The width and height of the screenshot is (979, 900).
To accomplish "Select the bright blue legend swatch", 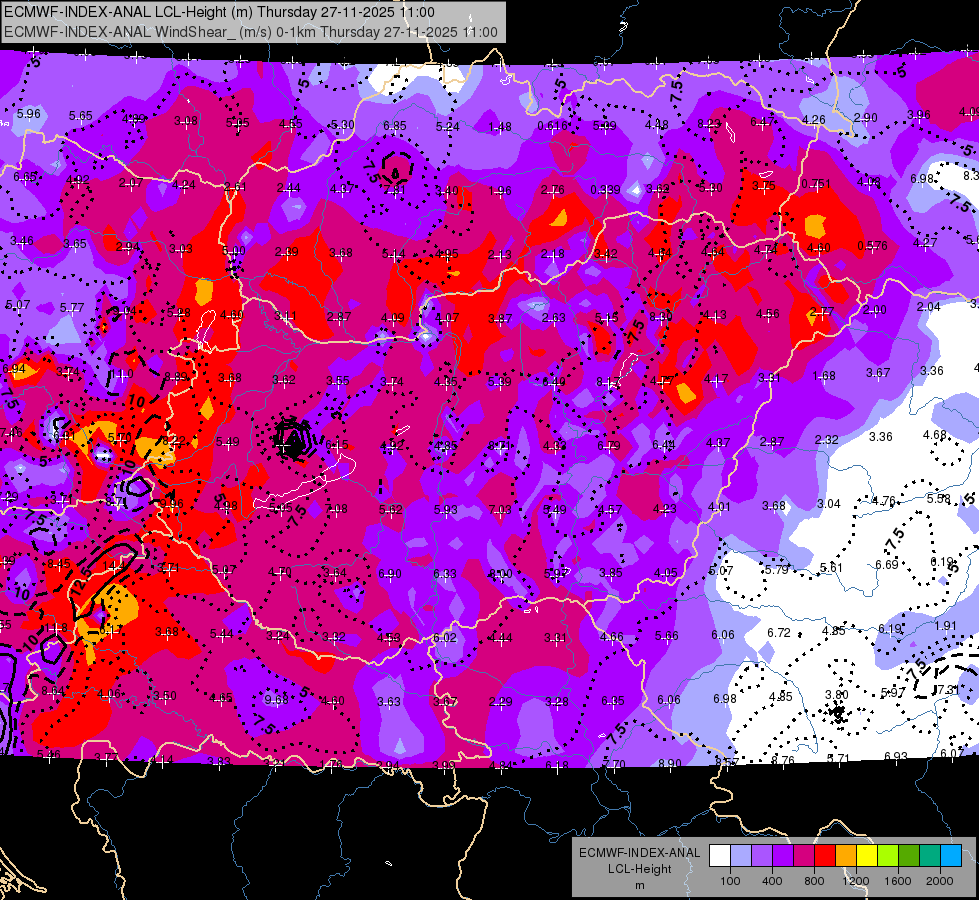I will [x=951, y=855].
